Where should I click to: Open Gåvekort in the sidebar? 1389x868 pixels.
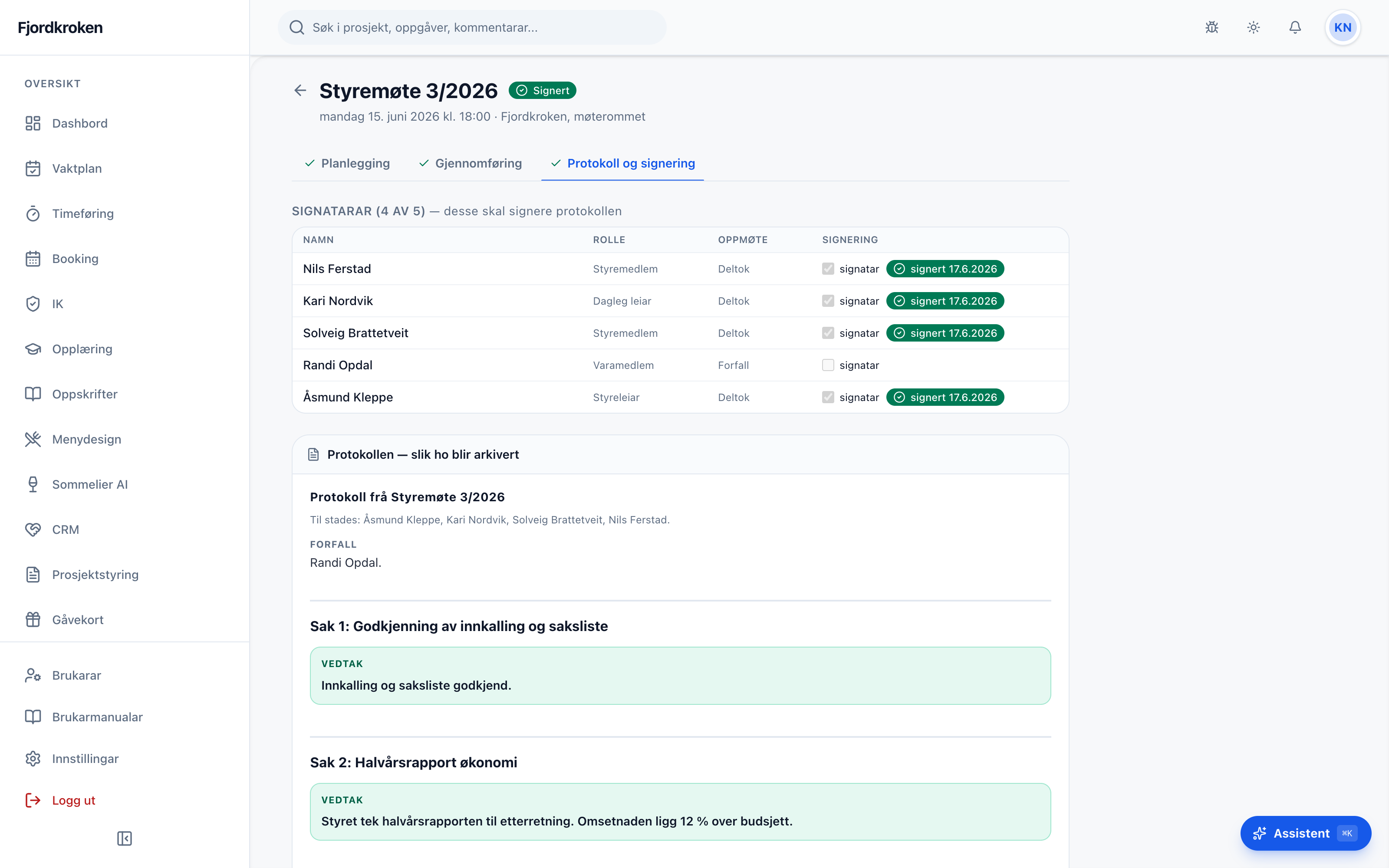(x=125, y=620)
